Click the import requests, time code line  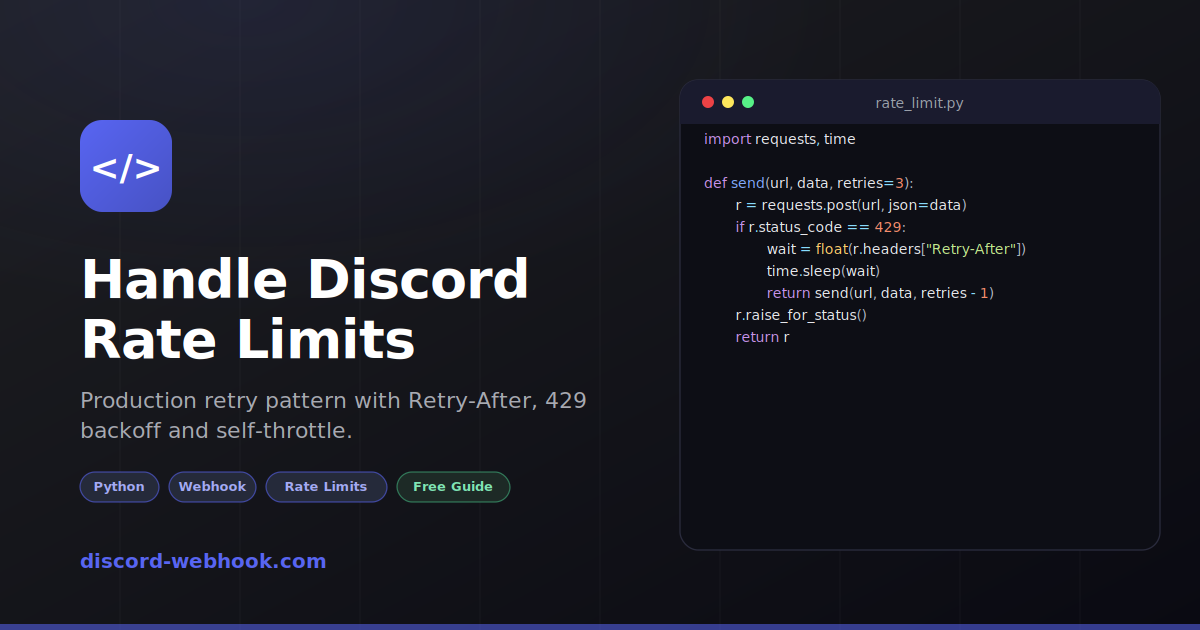tap(780, 139)
